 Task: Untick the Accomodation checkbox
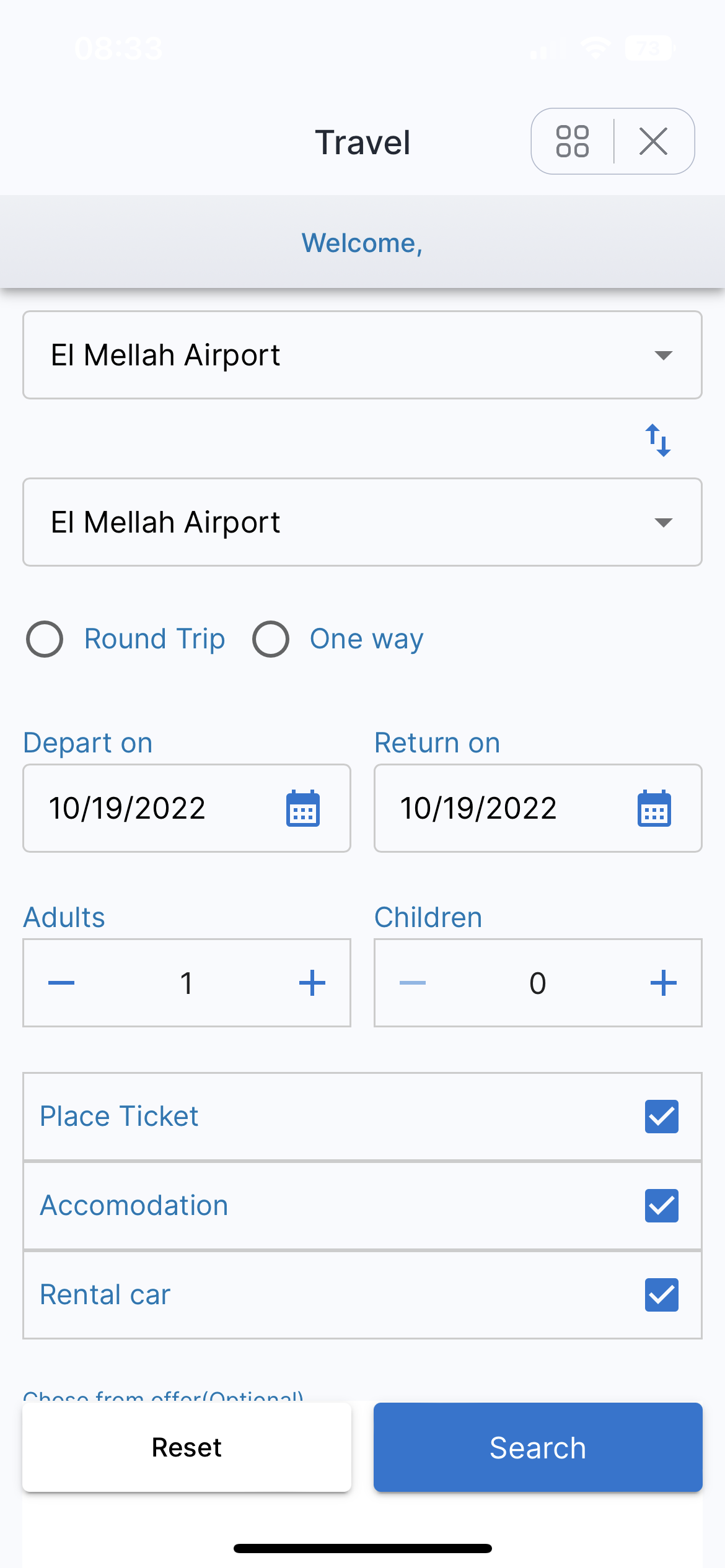(661, 1206)
